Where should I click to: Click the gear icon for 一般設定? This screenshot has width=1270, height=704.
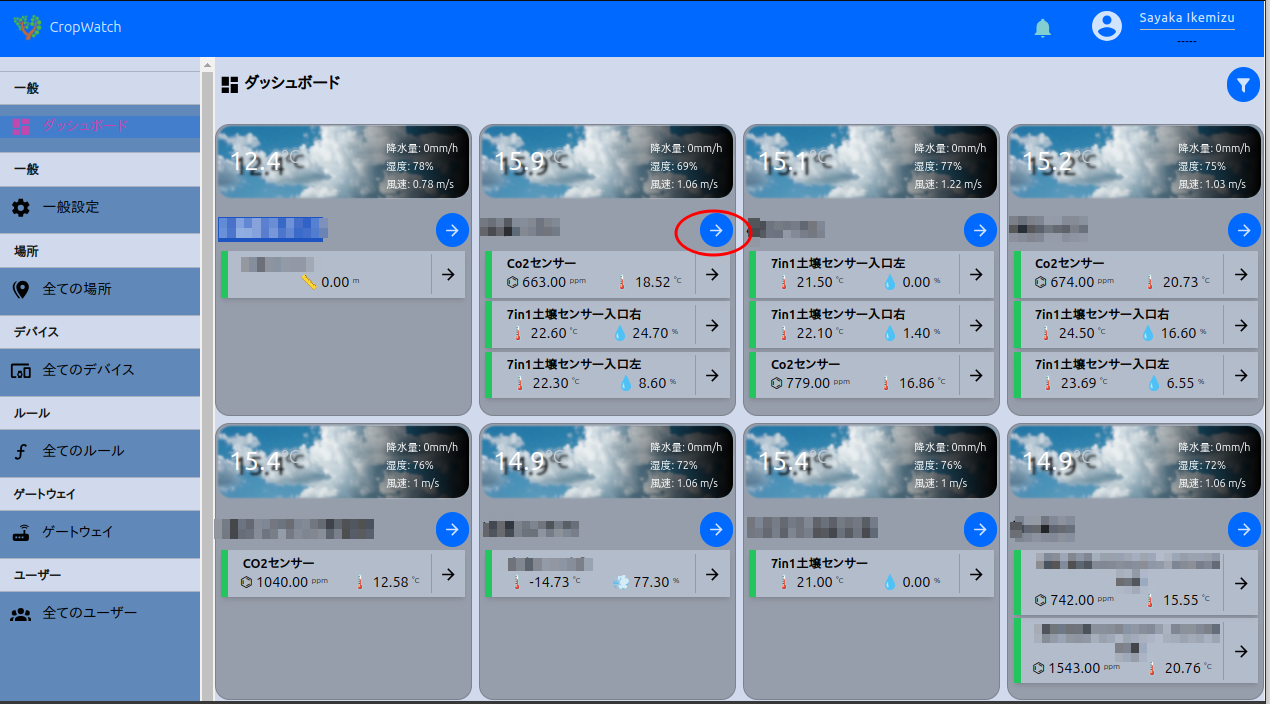click(x=21, y=208)
